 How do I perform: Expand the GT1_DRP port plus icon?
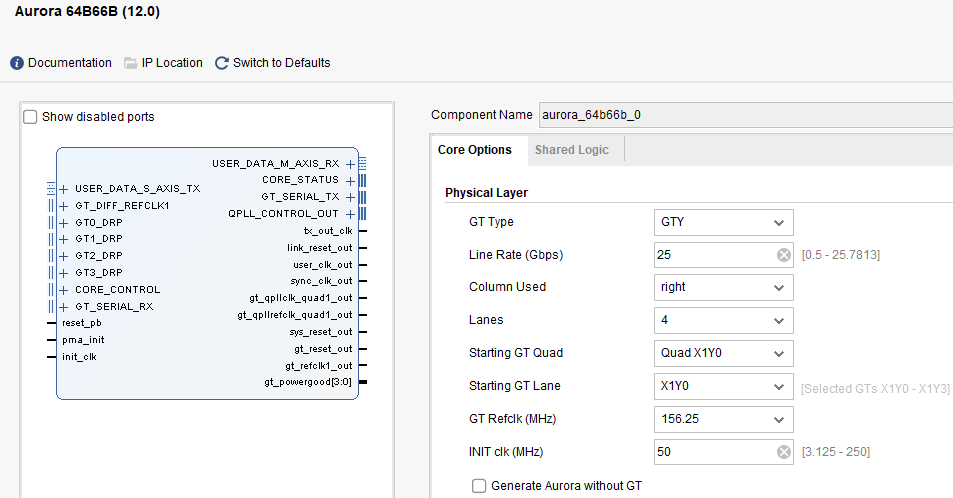pos(63,240)
